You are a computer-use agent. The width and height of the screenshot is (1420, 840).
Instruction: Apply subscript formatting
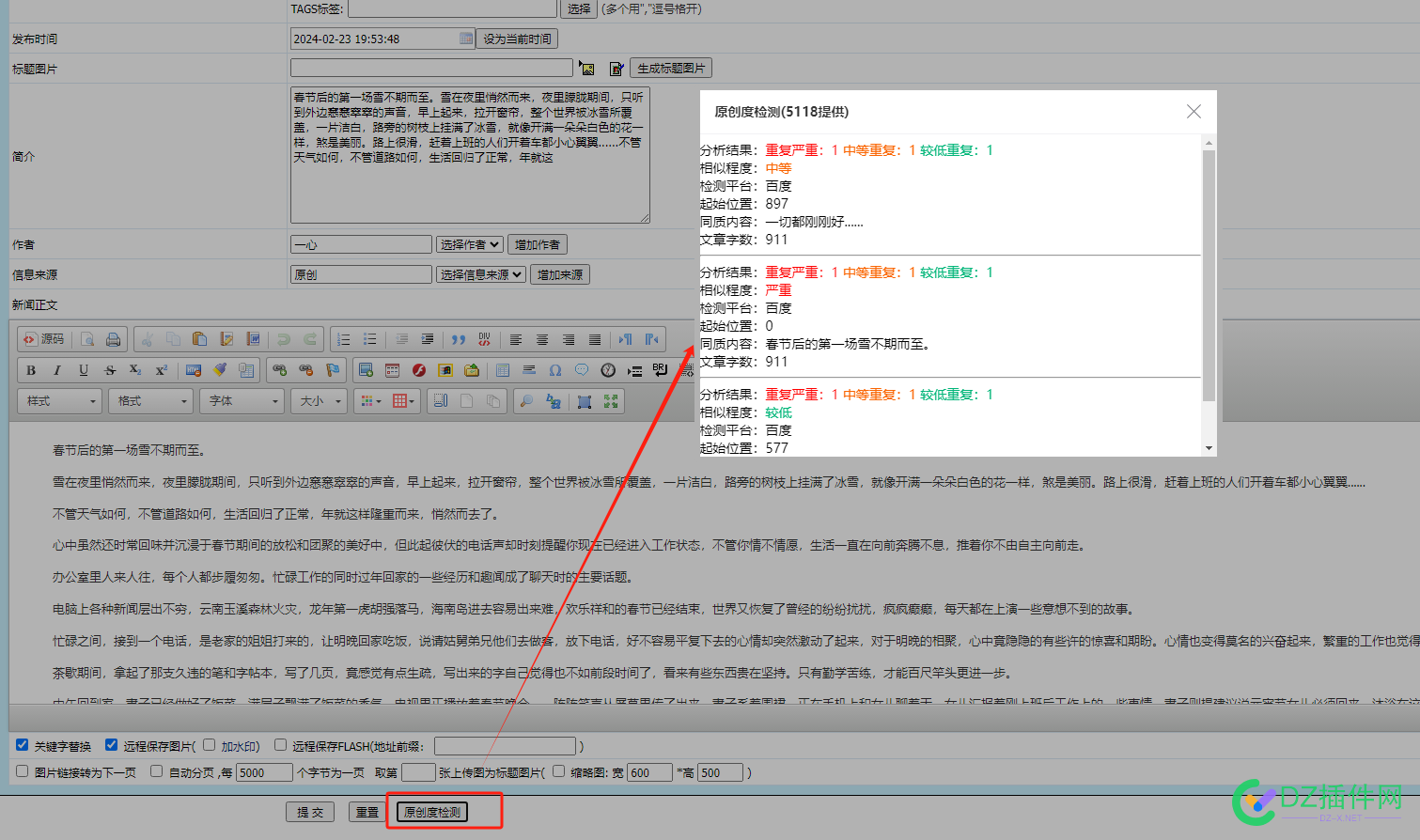tap(135, 370)
